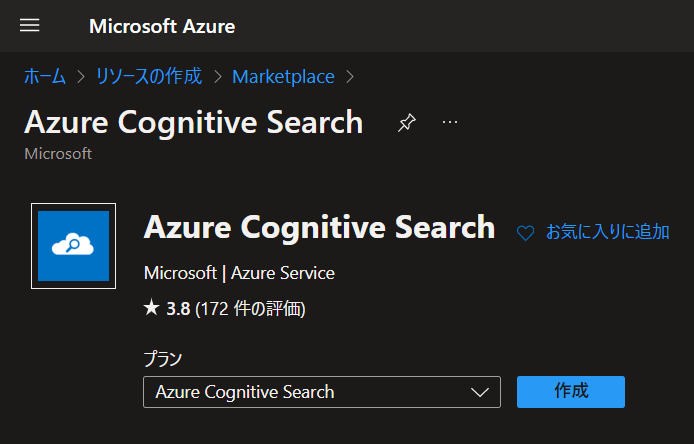
Task: Click Microsoft | Azure Service text
Action: (239, 273)
